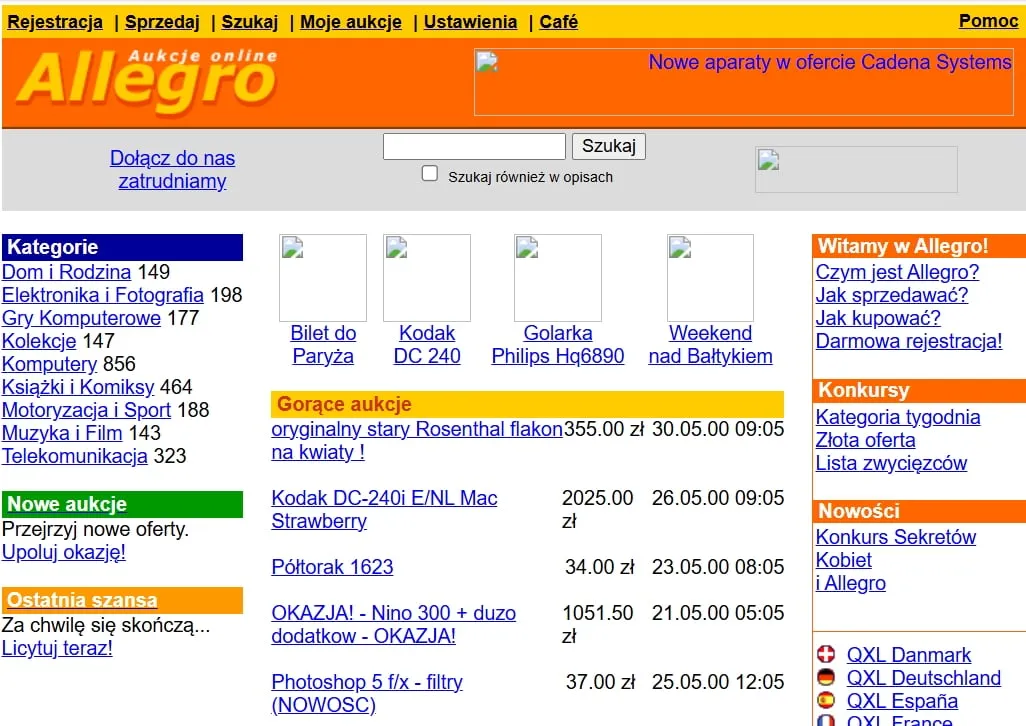Open the Darmowa rejestracja! link
Image resolution: width=1026 pixels, height=726 pixels.
coord(908,341)
